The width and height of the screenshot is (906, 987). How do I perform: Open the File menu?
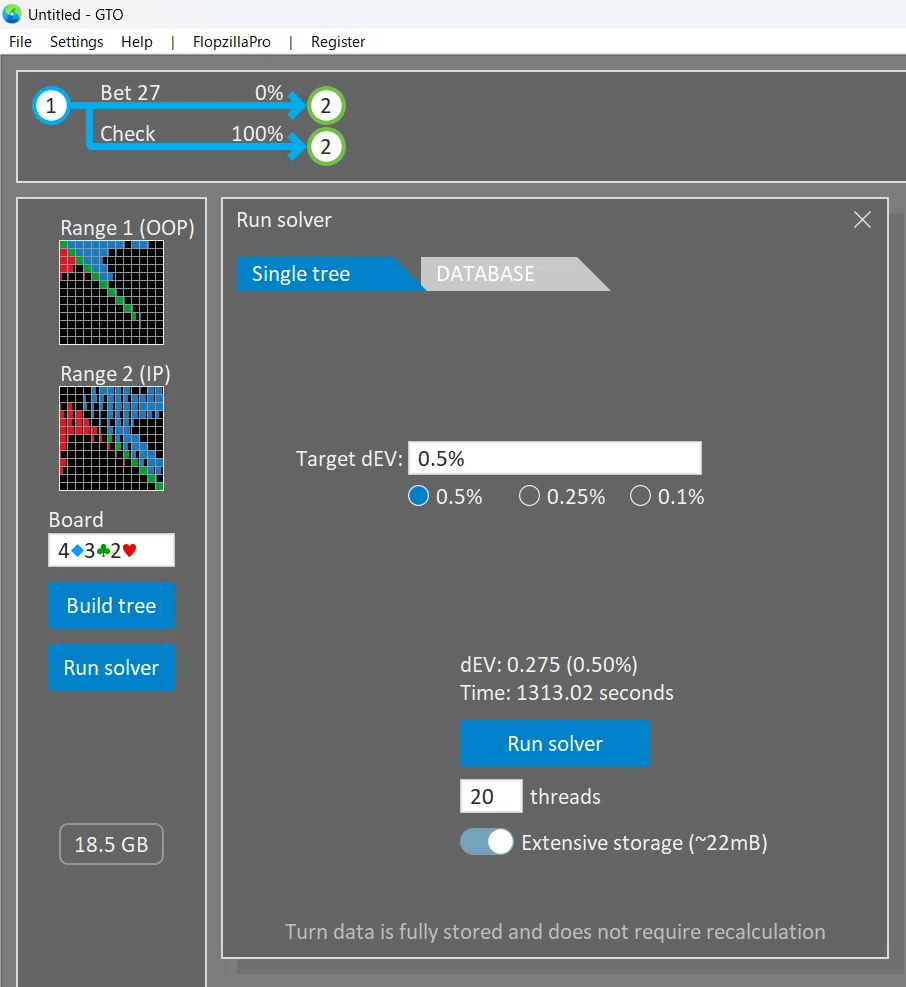point(20,42)
